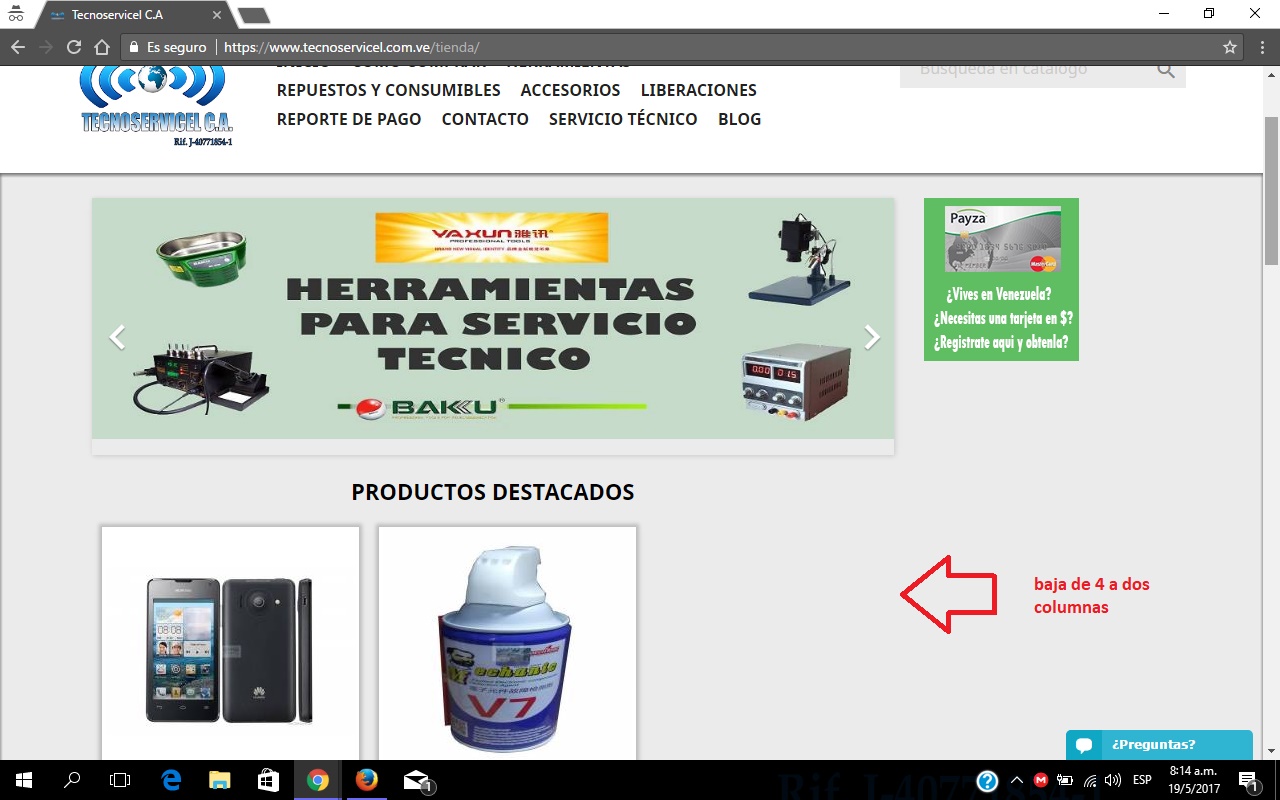Viewport: 1280px width, 800px height.
Task: Open Windows taskbar search
Action: 72,781
